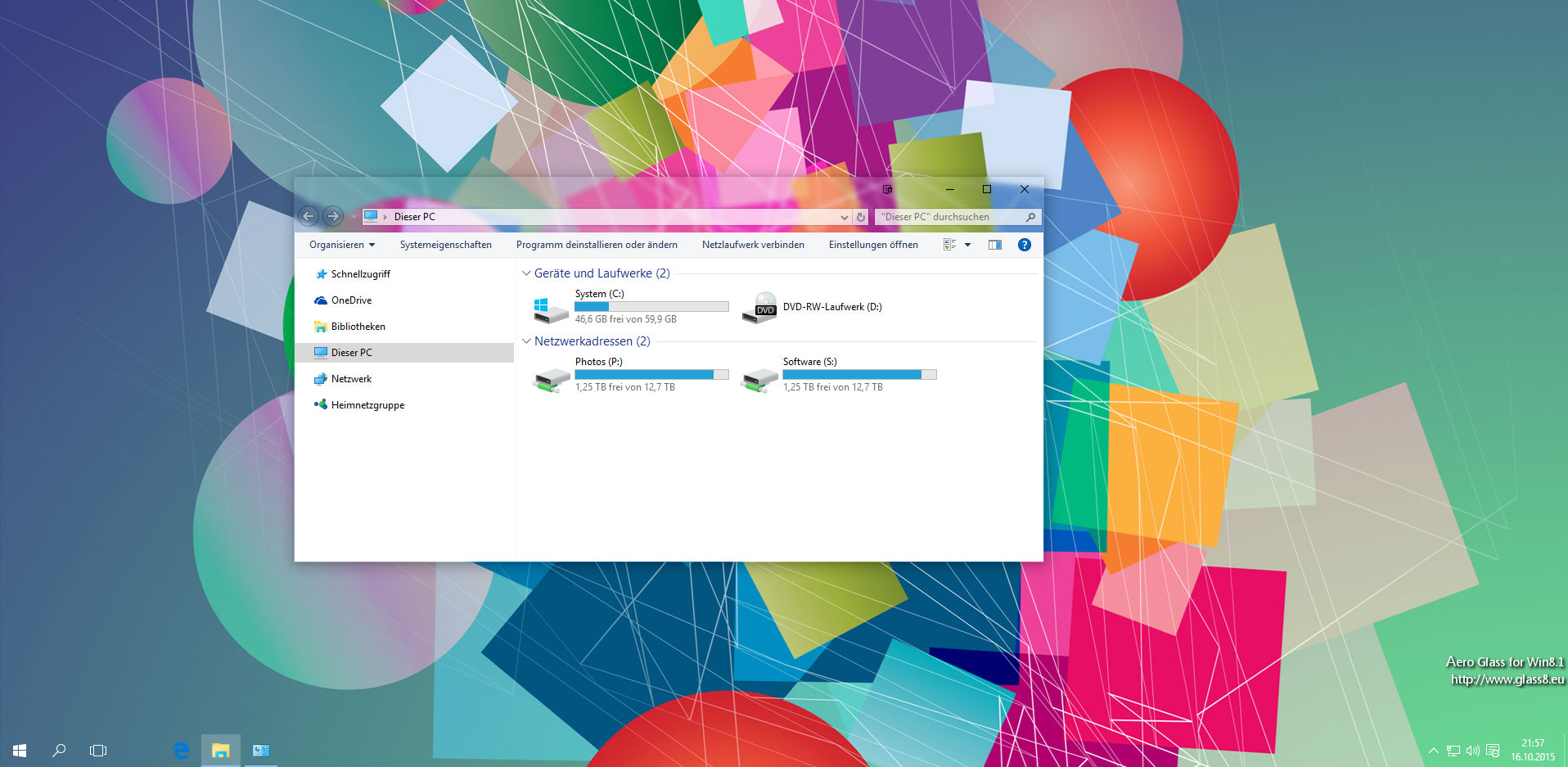Click the Software (S:) label

pyautogui.click(x=809, y=362)
